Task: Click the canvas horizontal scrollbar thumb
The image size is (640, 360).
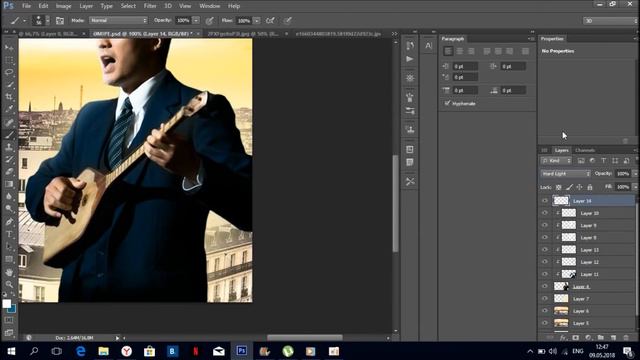Action: point(304,338)
